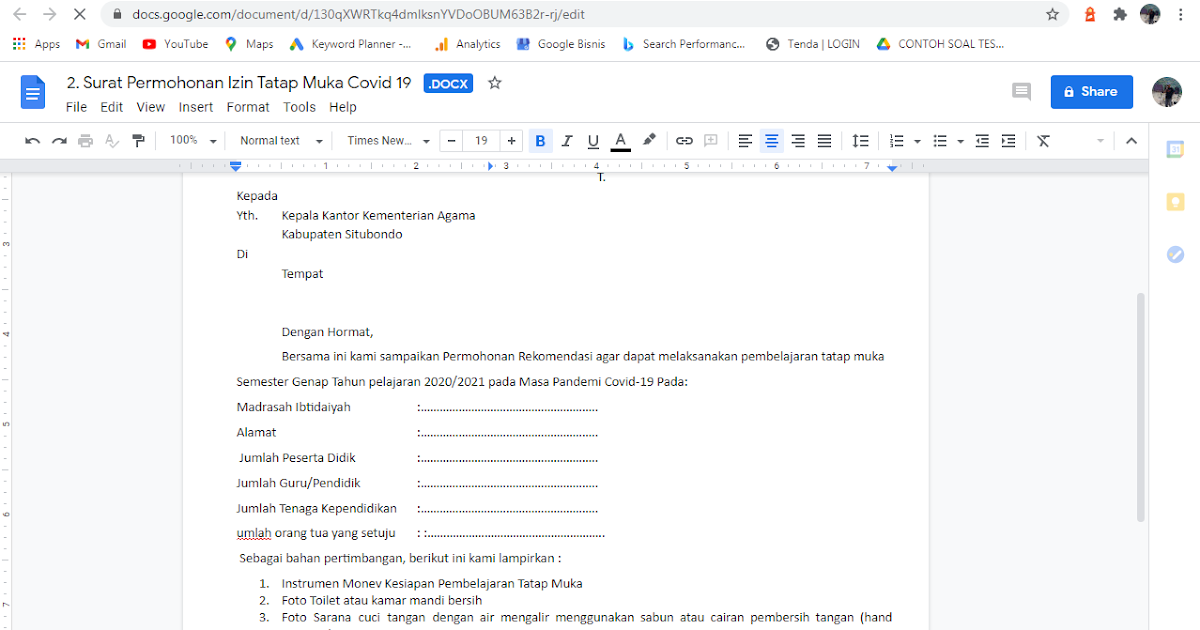Print the document via printer icon
This screenshot has width=1200, height=630.
86,141
